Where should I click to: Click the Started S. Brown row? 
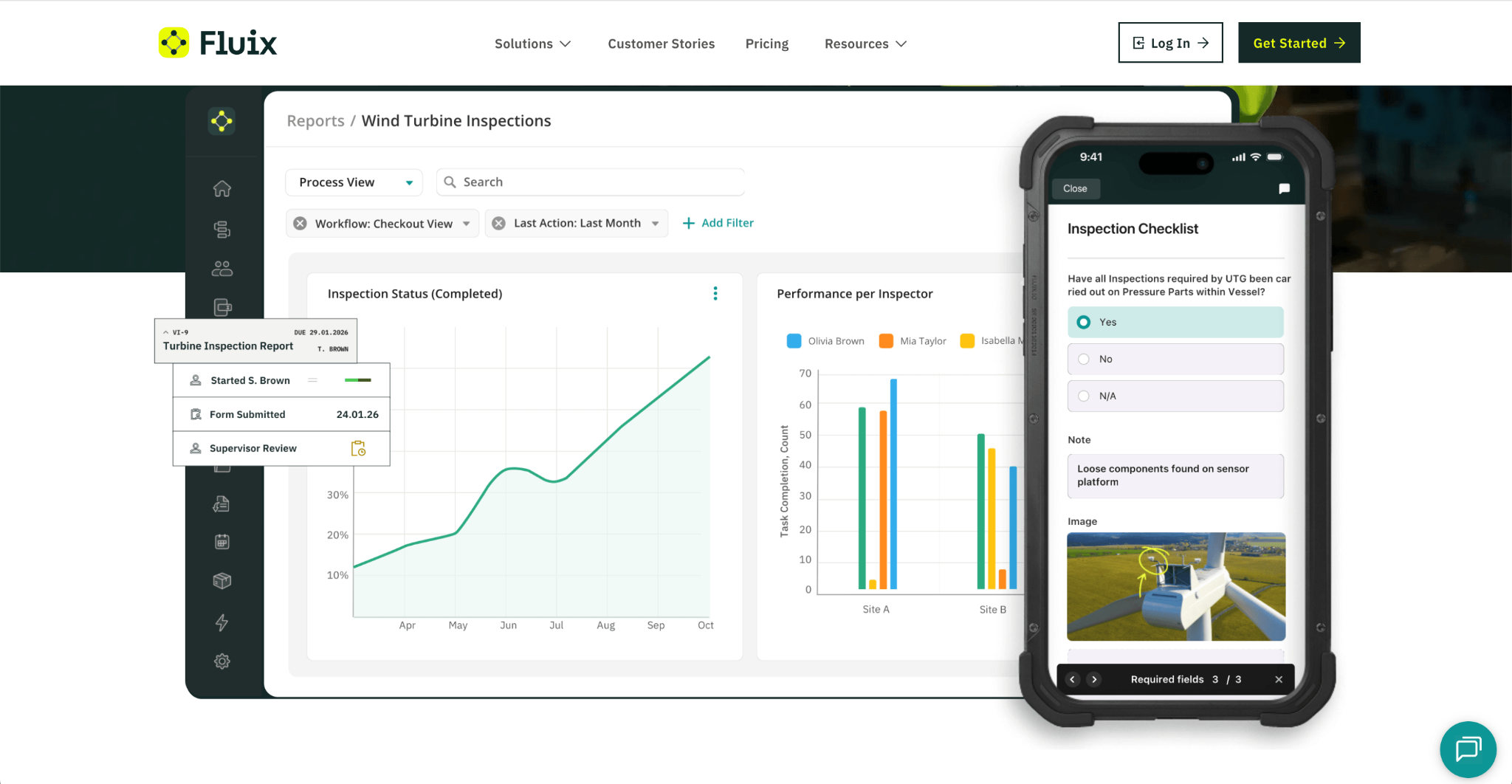coord(281,380)
